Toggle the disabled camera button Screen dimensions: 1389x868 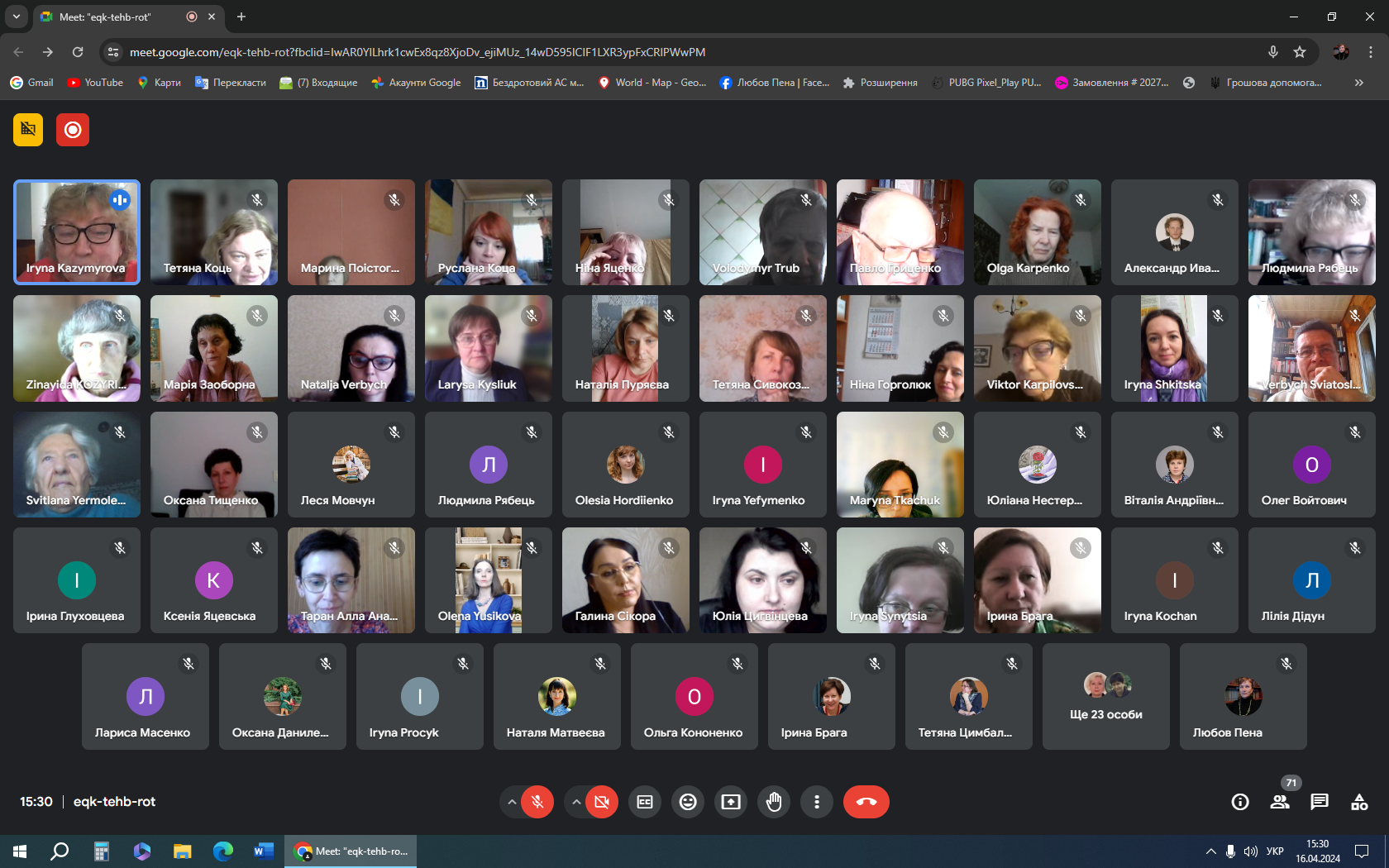(x=602, y=802)
